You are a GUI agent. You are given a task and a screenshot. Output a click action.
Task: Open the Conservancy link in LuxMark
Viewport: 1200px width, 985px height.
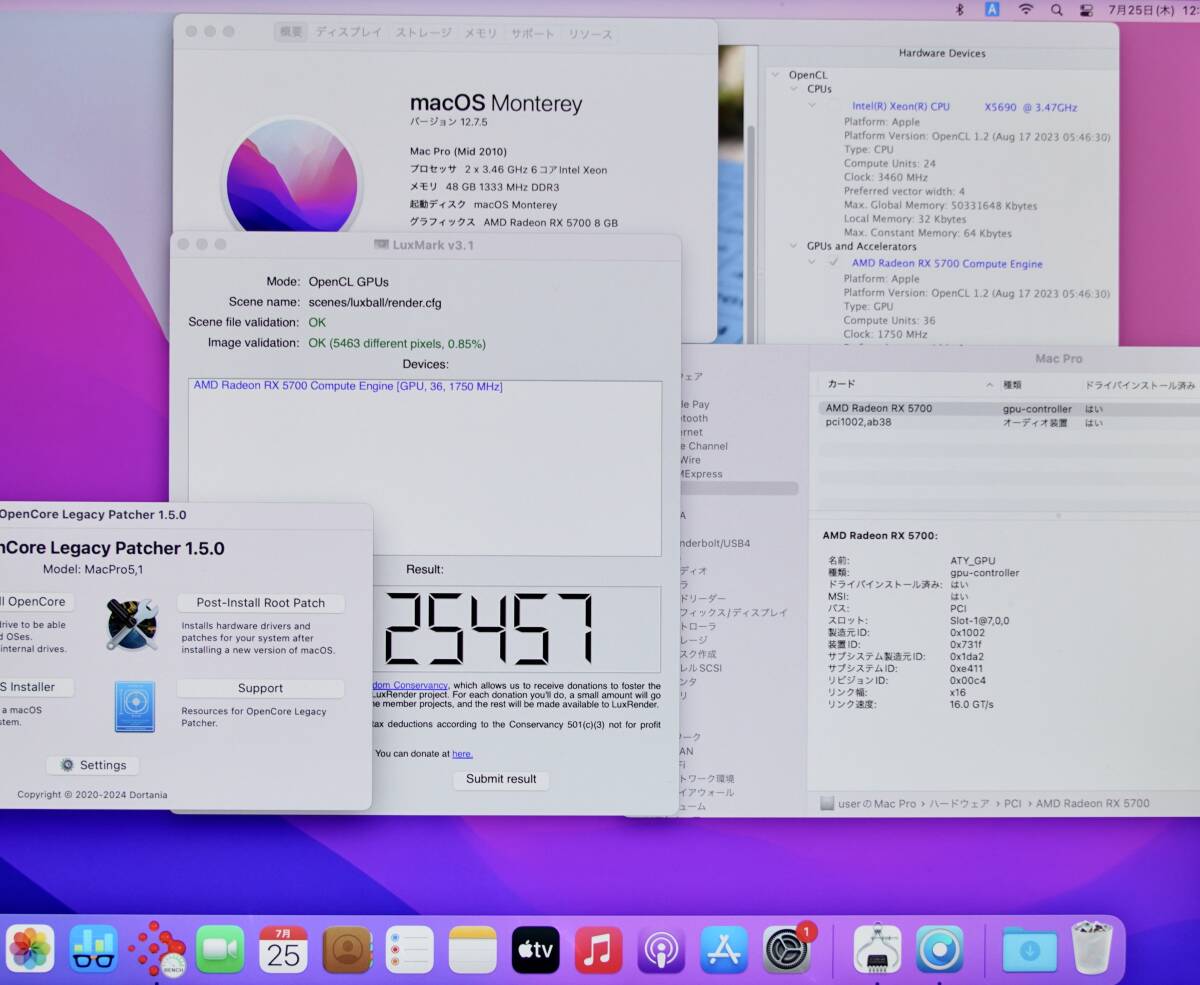tap(412, 685)
